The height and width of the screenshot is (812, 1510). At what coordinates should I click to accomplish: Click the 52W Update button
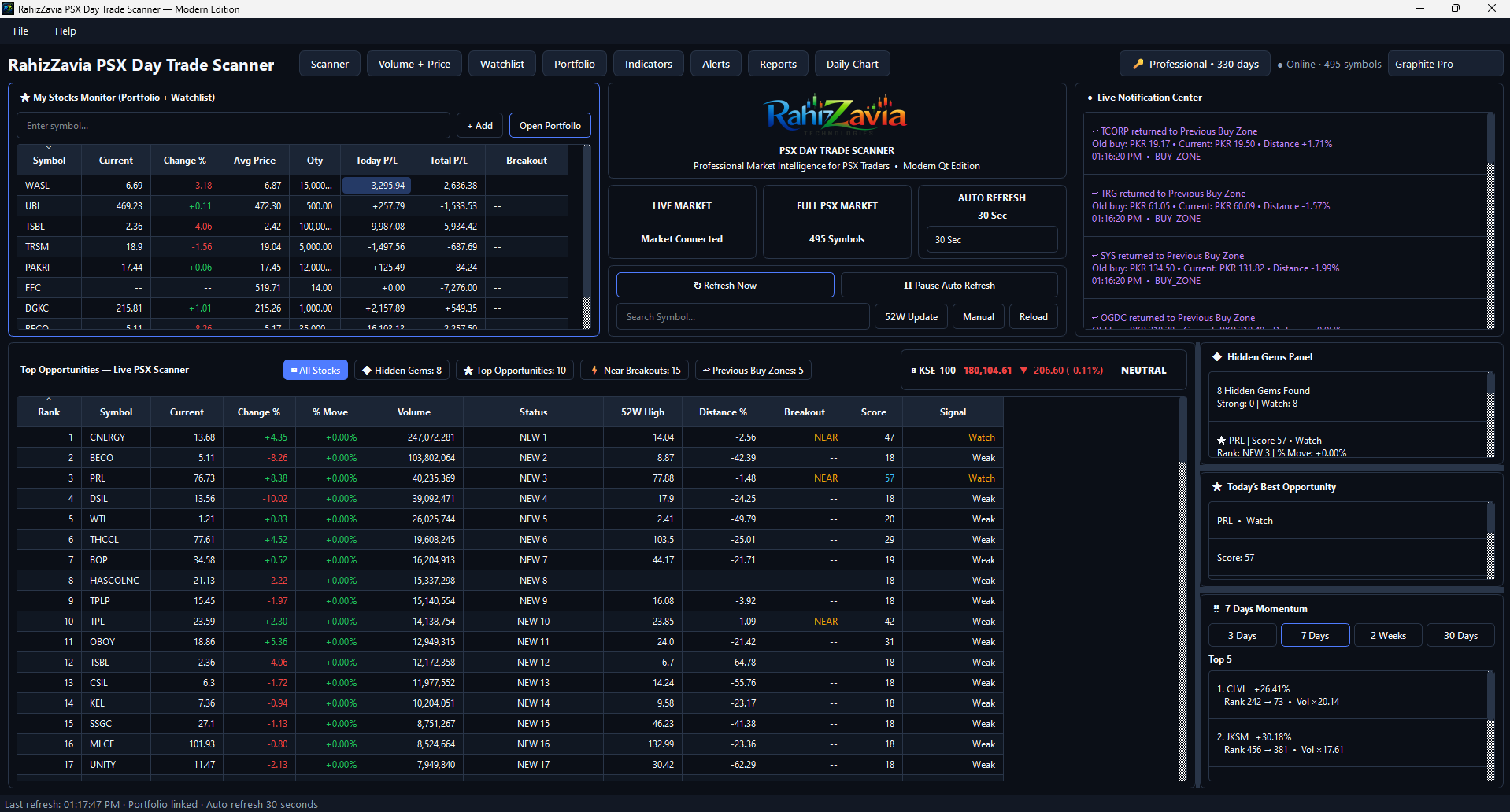912,316
